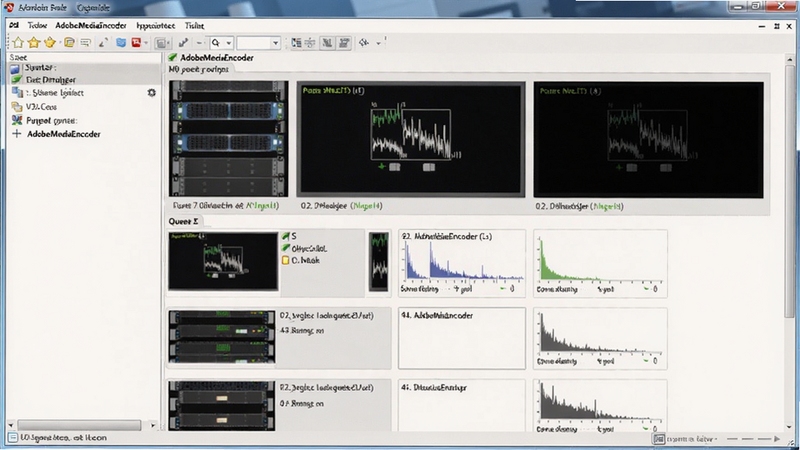Select the third sidebar item with gear
This screenshot has height=450, width=800.
84,92
